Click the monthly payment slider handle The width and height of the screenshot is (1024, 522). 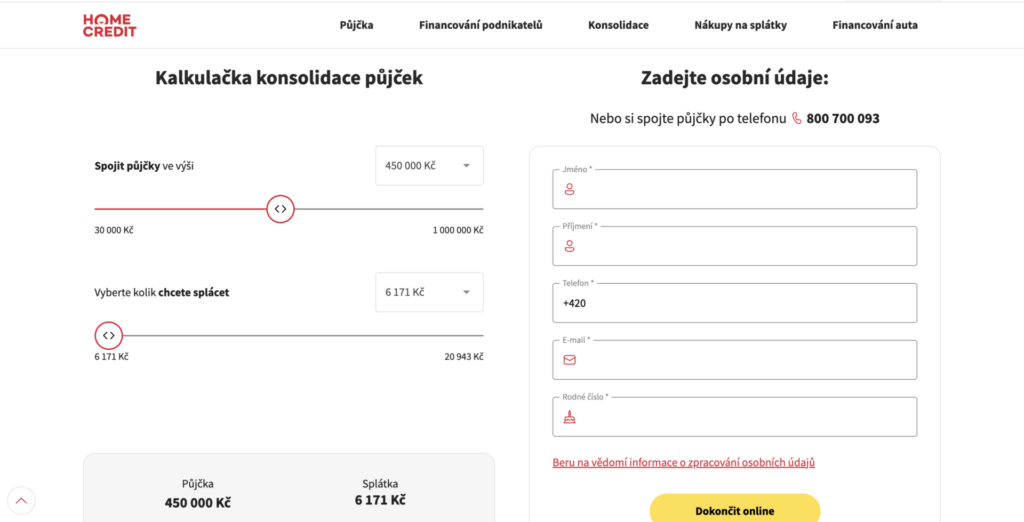click(109, 335)
